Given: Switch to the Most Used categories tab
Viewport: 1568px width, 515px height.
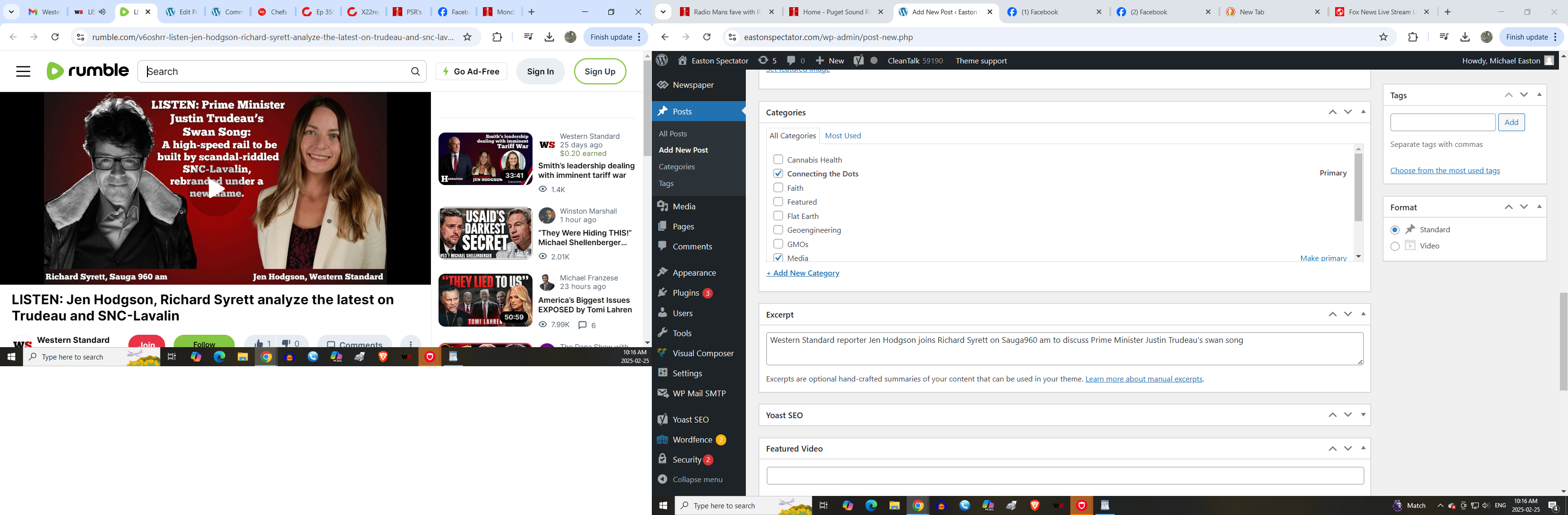Looking at the screenshot, I should point(842,135).
